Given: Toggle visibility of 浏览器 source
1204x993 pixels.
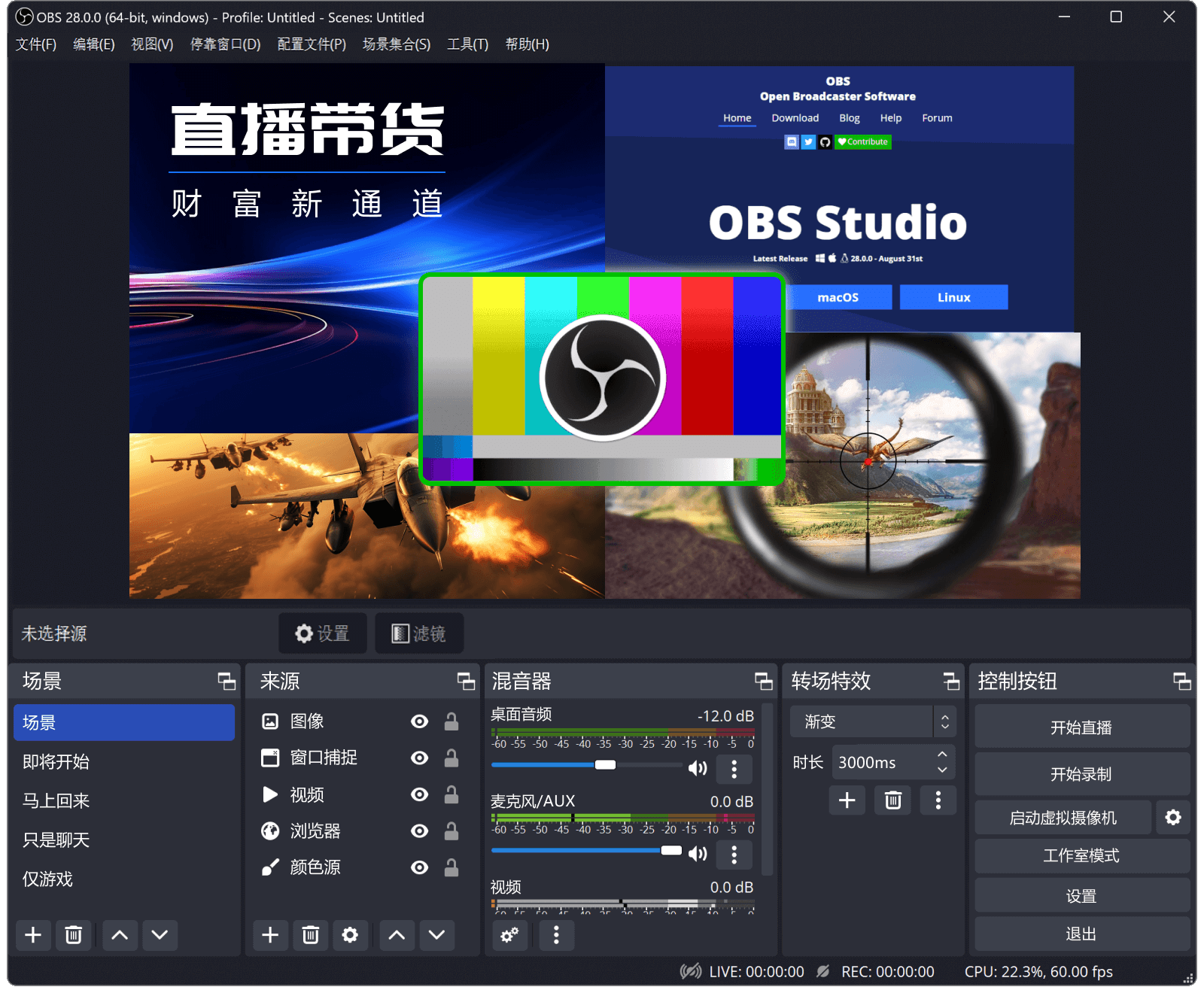Looking at the screenshot, I should pyautogui.click(x=420, y=831).
